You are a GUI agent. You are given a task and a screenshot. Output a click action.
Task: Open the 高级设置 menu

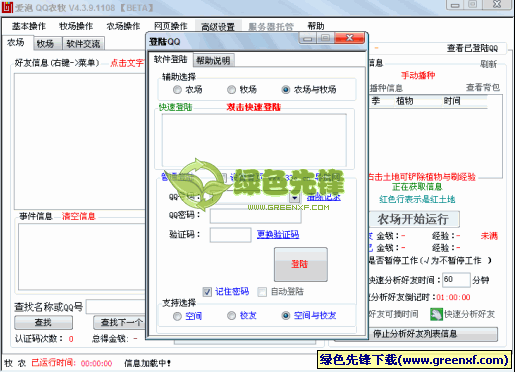218,27
